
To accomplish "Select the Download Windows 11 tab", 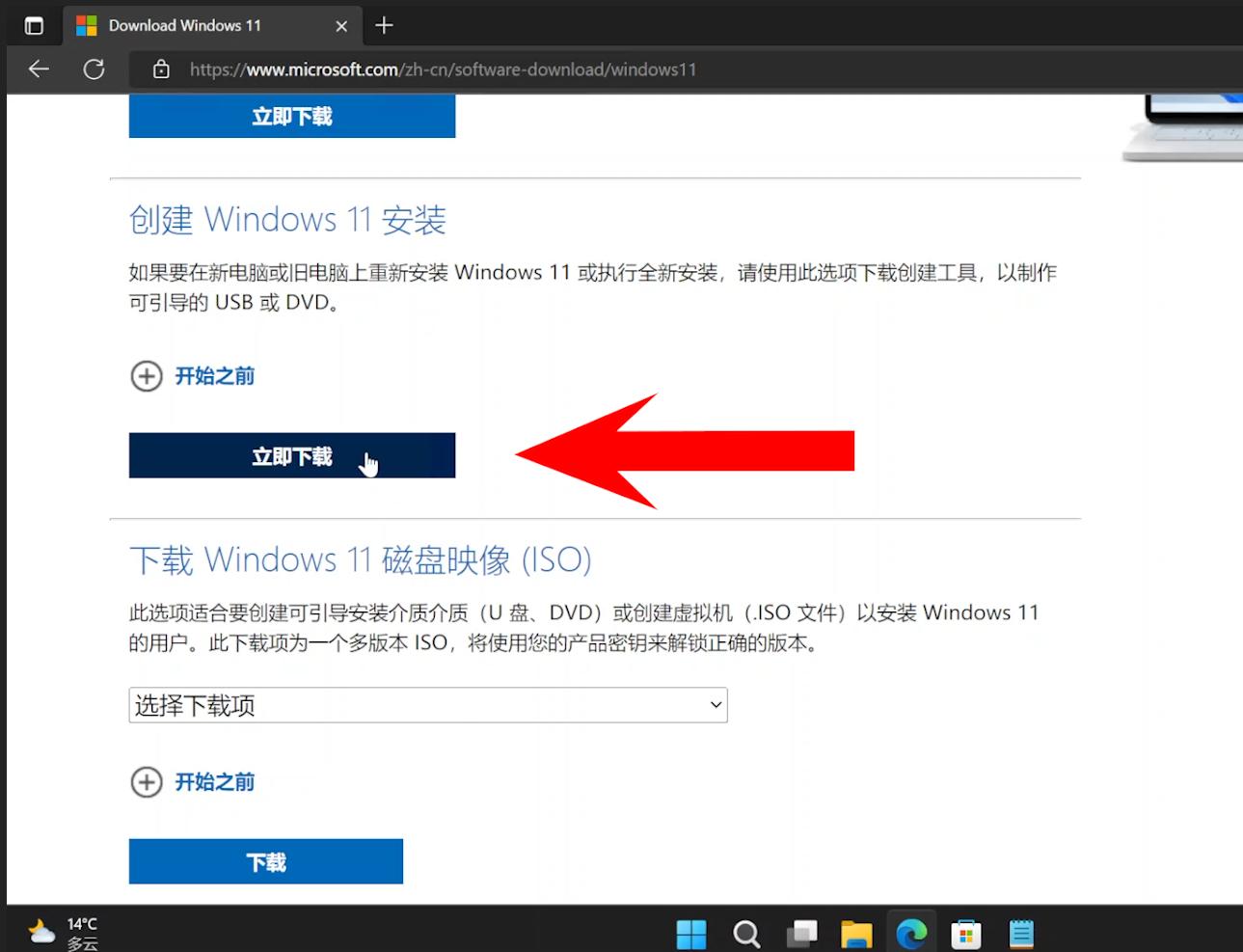I will click(x=185, y=25).
